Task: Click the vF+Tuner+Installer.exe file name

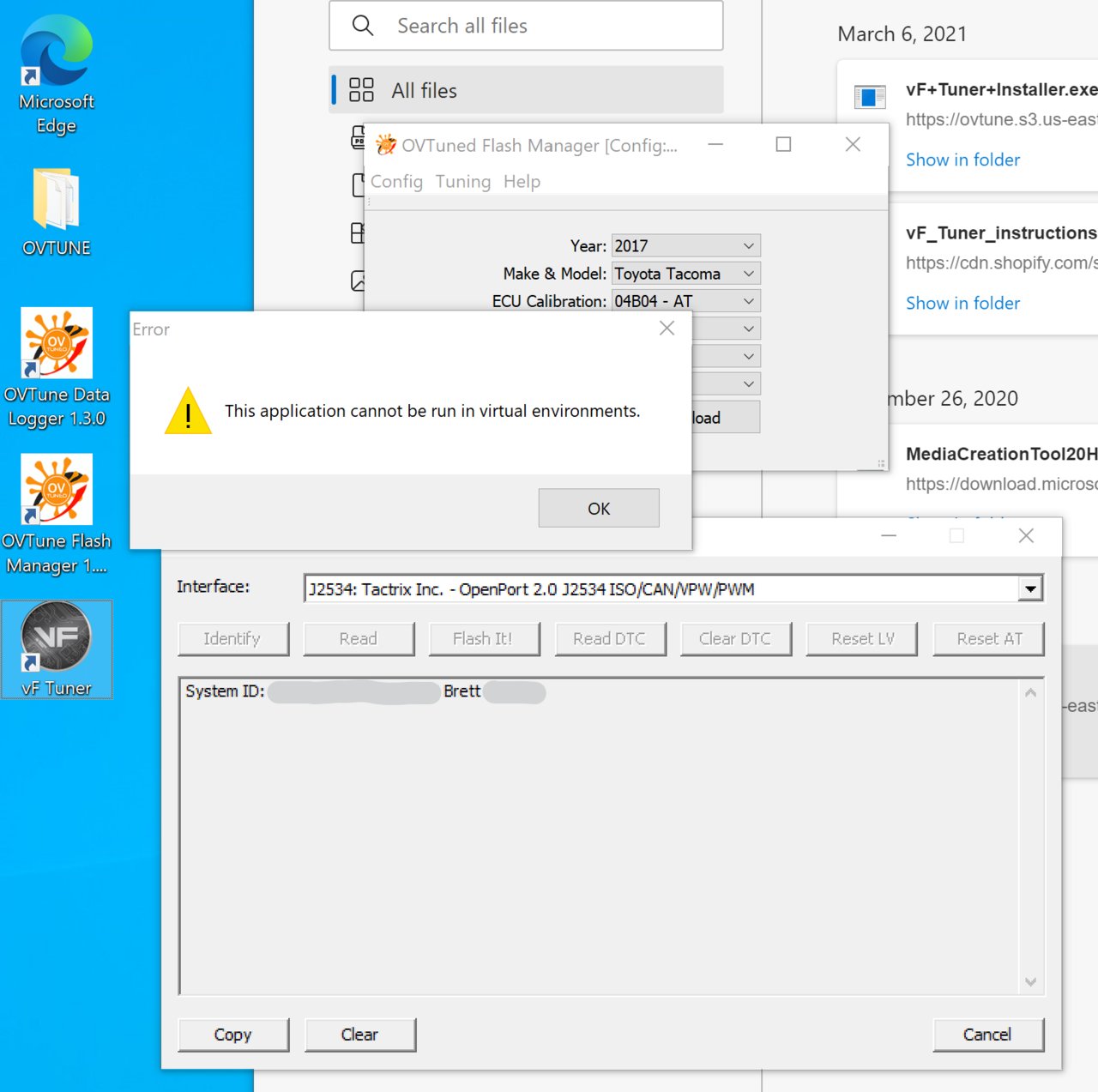Action: click(1001, 89)
